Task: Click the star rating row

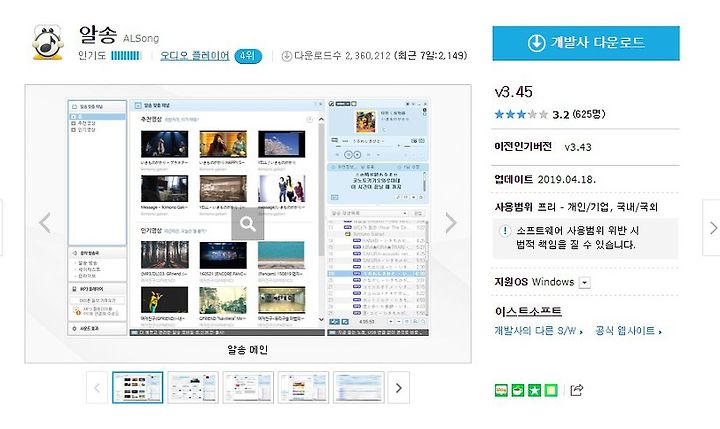Action: 521,114
